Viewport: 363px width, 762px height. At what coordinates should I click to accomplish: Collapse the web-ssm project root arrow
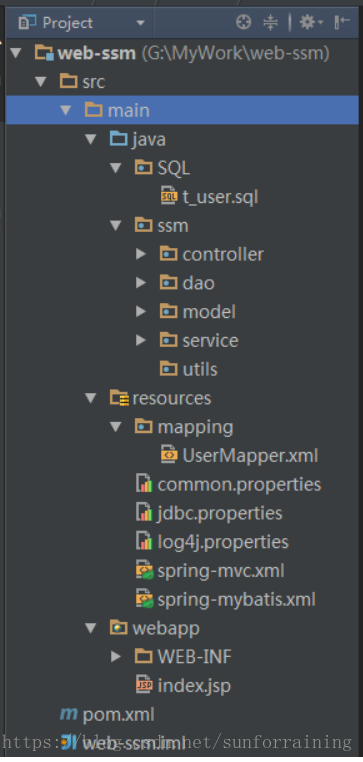16,53
